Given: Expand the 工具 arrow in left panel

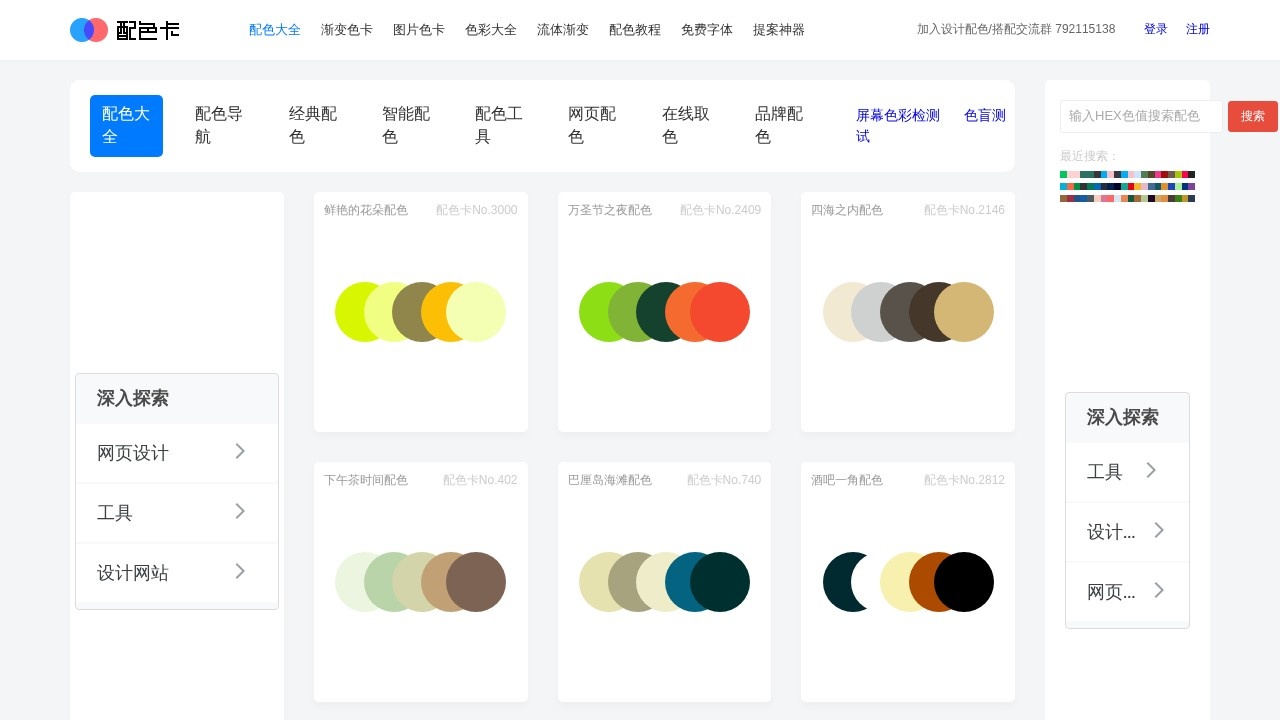Looking at the screenshot, I should click(x=240, y=512).
